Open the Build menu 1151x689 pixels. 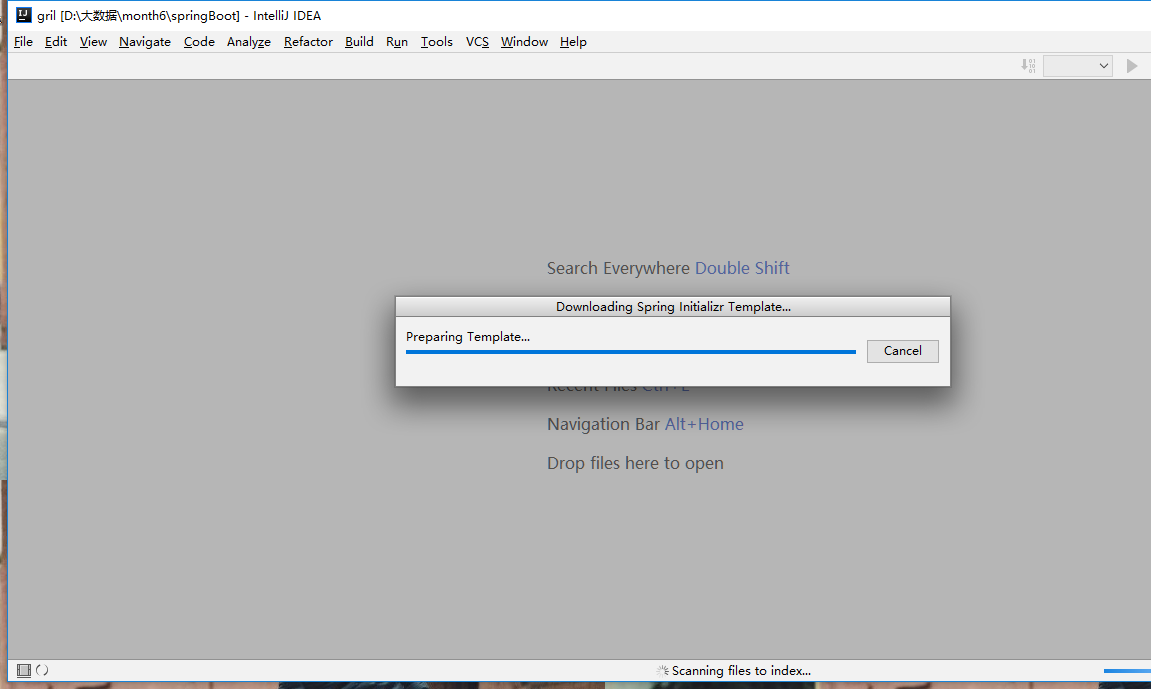[x=359, y=42]
